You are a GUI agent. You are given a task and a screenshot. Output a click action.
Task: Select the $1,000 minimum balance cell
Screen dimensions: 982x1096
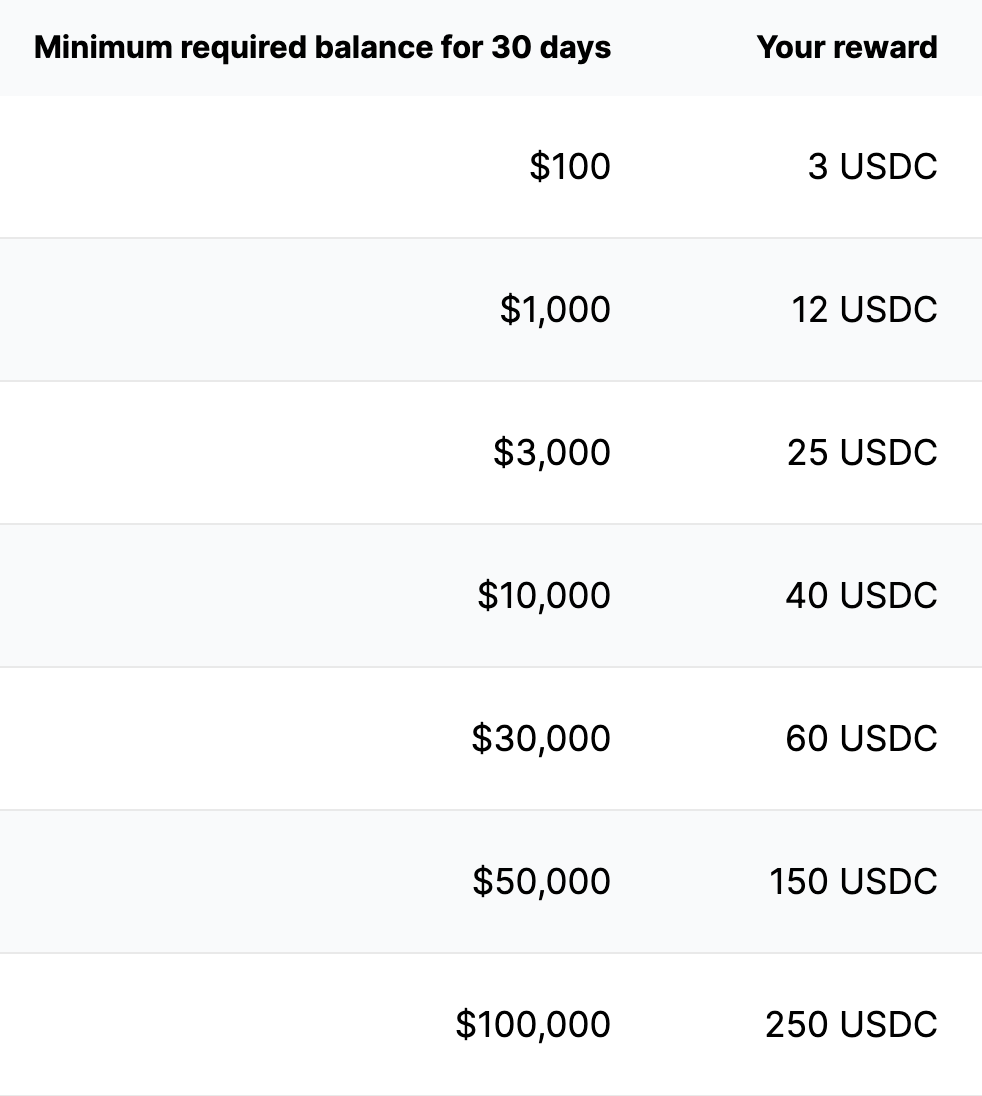tap(555, 309)
